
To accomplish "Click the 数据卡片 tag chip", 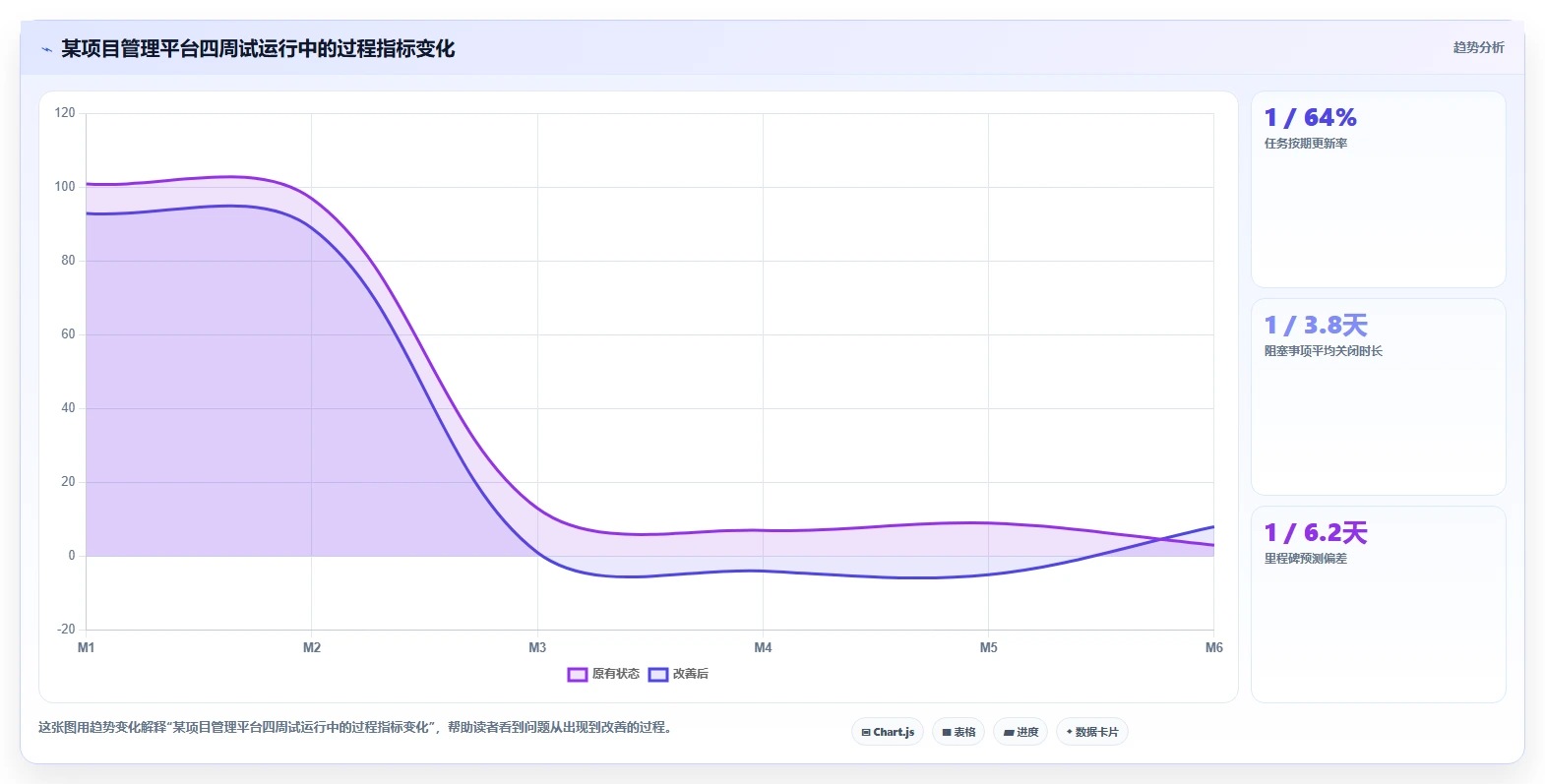I will pos(1092,732).
